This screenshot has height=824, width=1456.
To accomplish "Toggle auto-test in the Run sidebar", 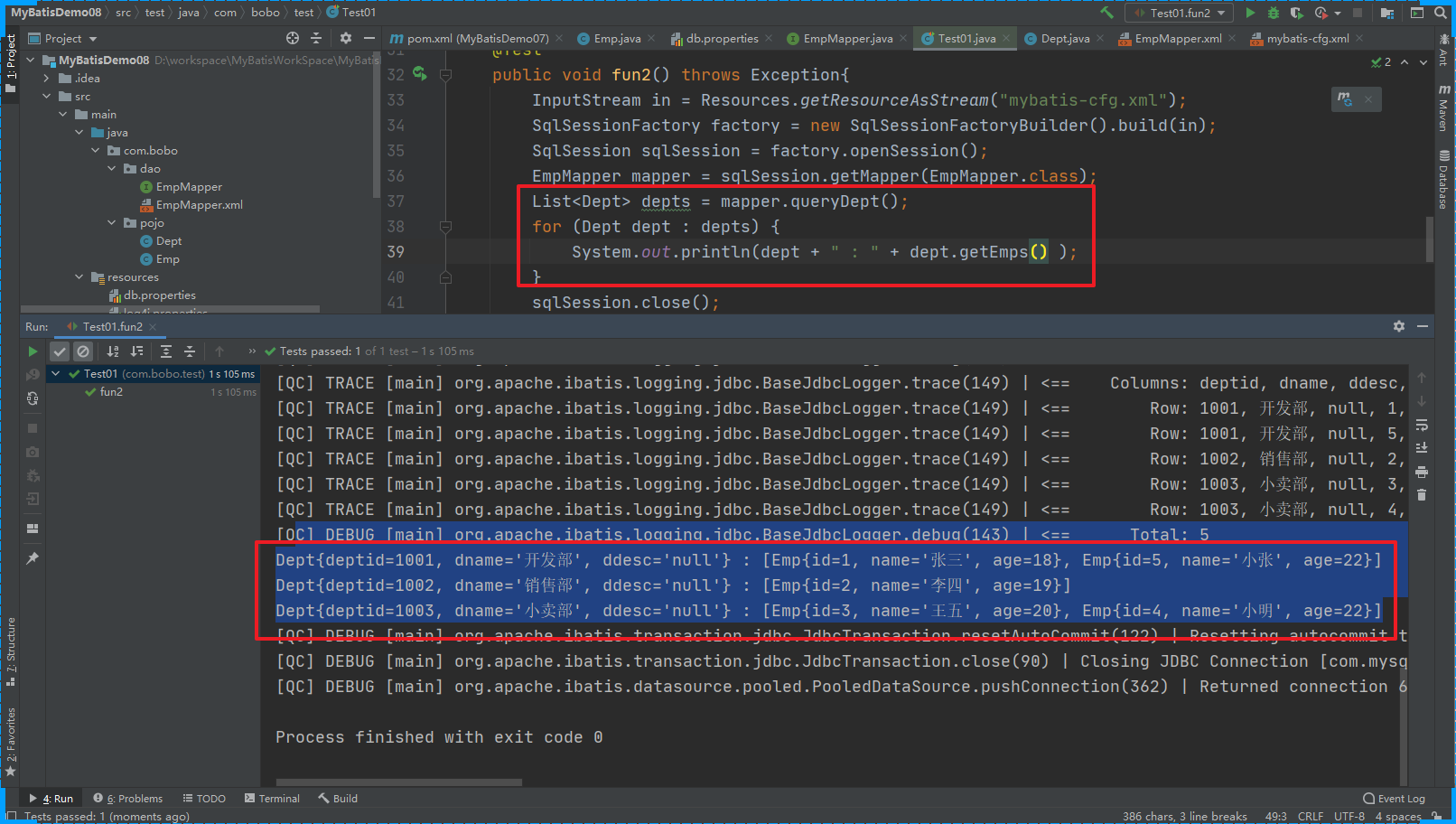I will click(33, 398).
